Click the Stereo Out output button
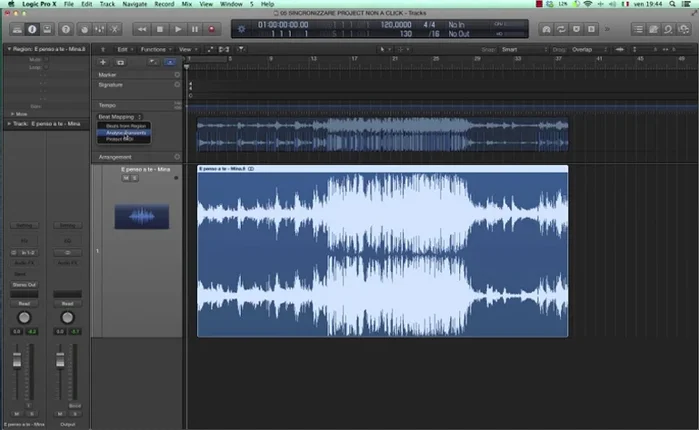The width and height of the screenshot is (699, 430). click(24, 285)
